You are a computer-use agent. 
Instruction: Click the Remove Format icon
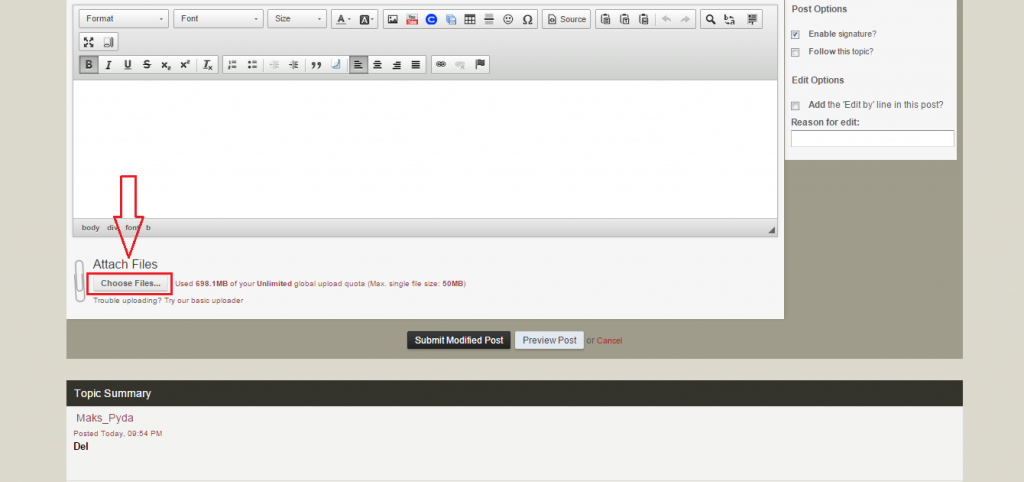(x=208, y=64)
